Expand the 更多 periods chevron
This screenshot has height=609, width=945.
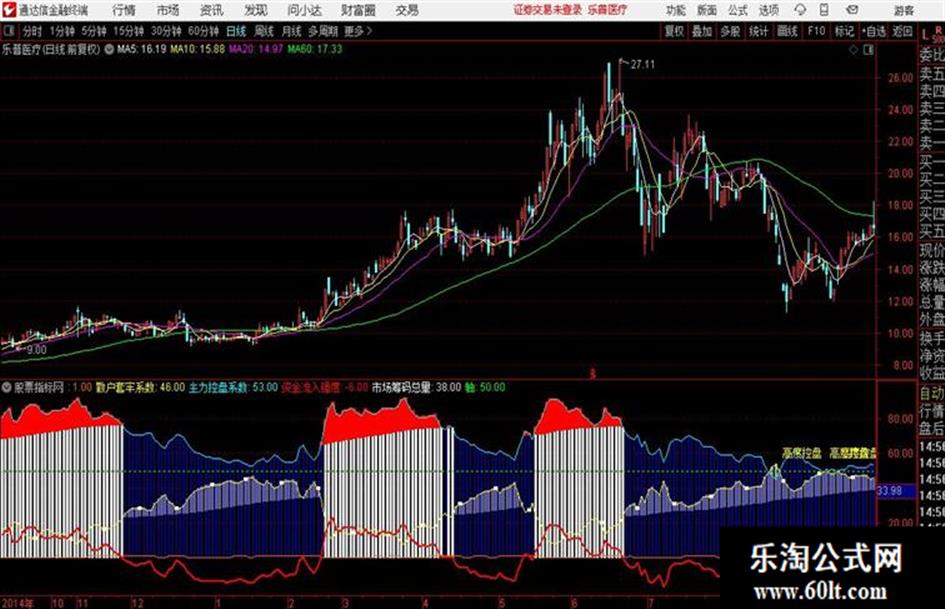click(359, 31)
